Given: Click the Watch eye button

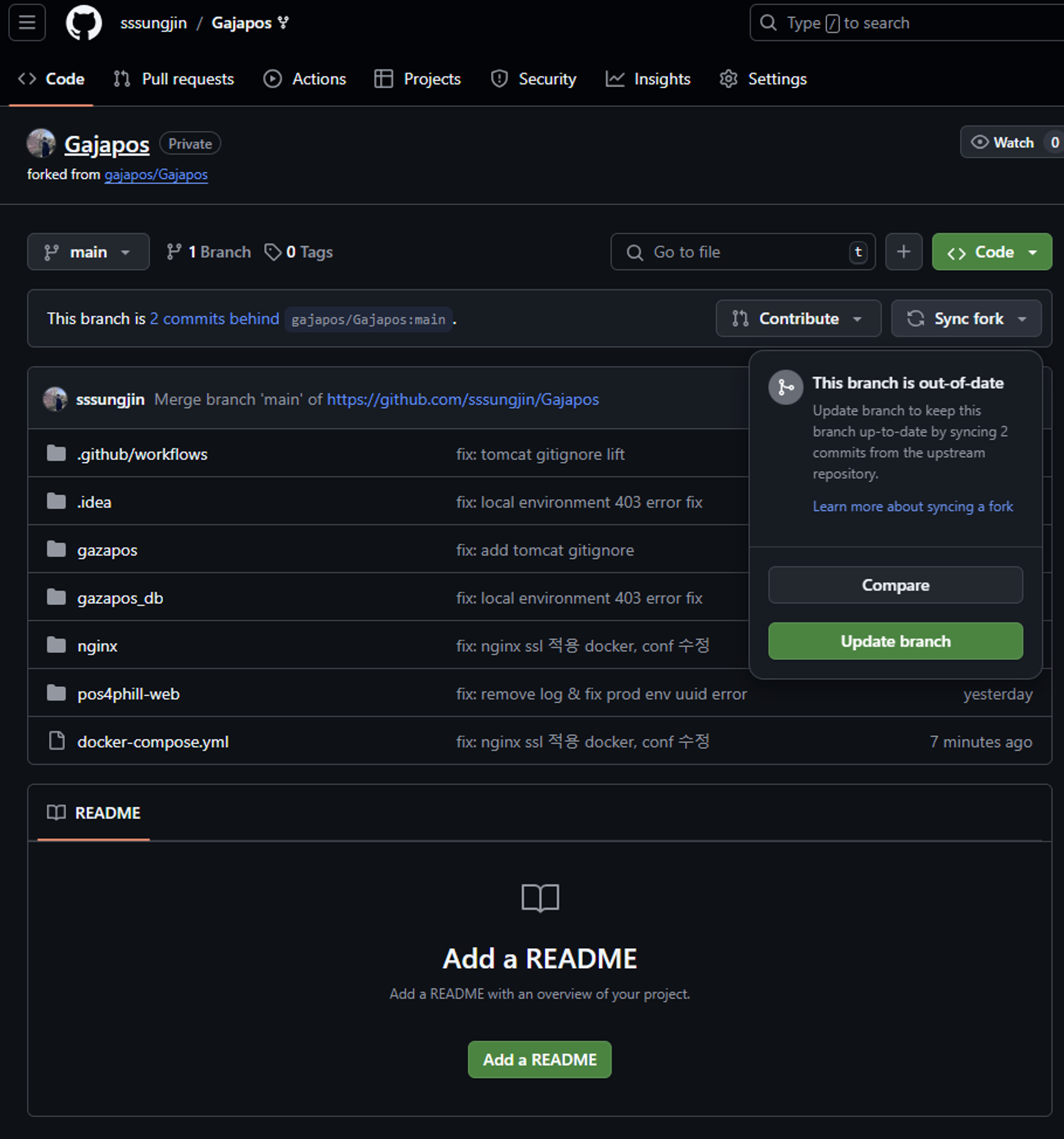Looking at the screenshot, I should click(x=1003, y=143).
